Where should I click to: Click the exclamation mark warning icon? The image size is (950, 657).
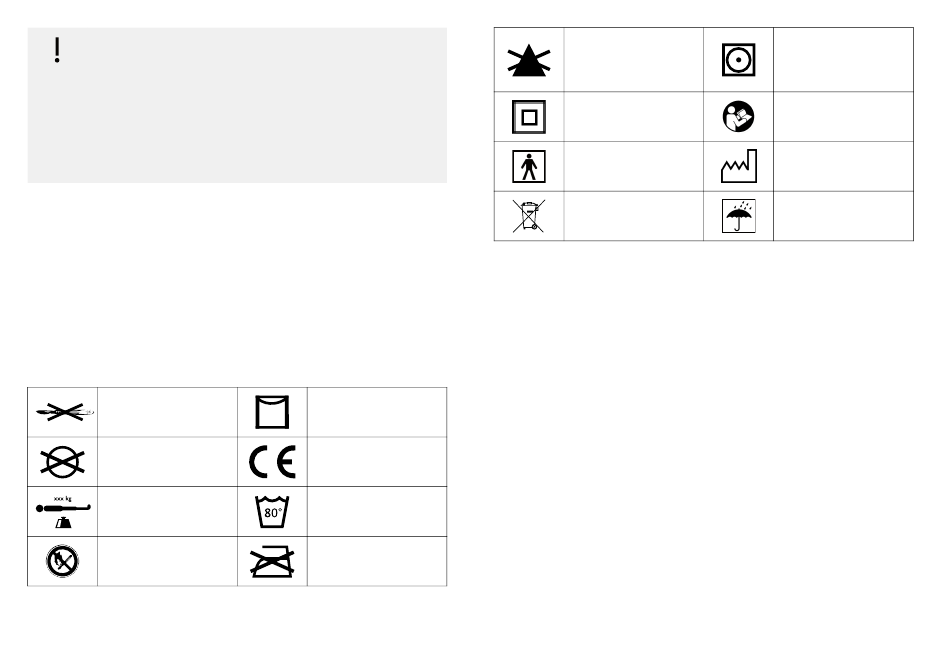57,50
